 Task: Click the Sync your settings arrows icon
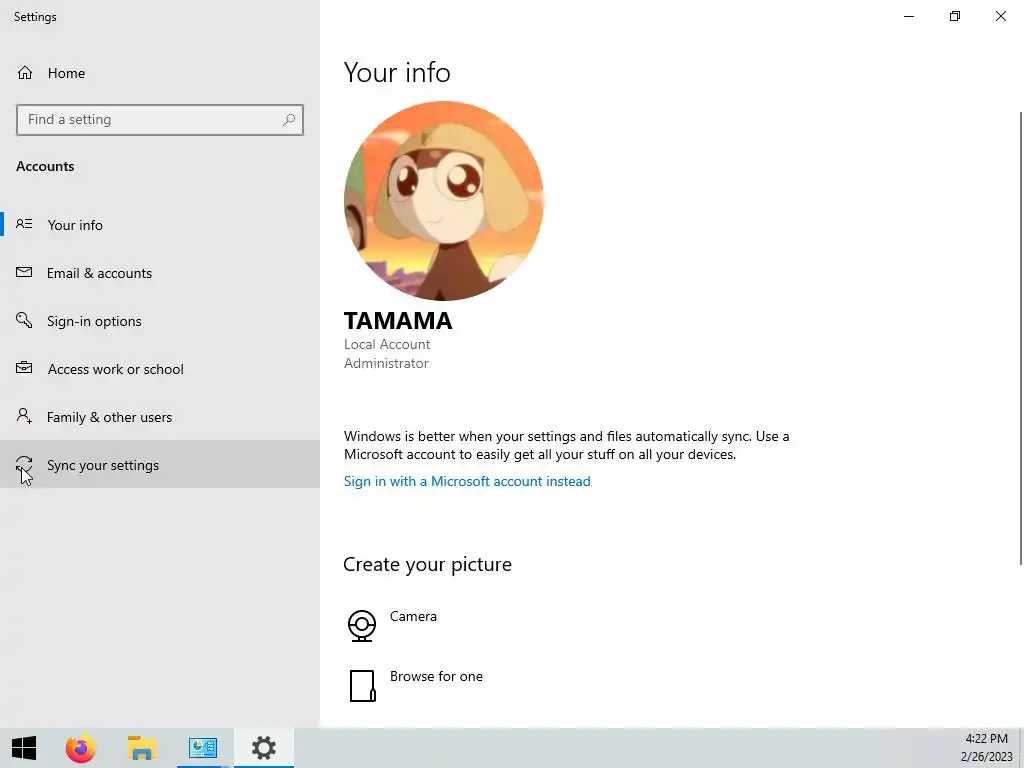[24, 464]
